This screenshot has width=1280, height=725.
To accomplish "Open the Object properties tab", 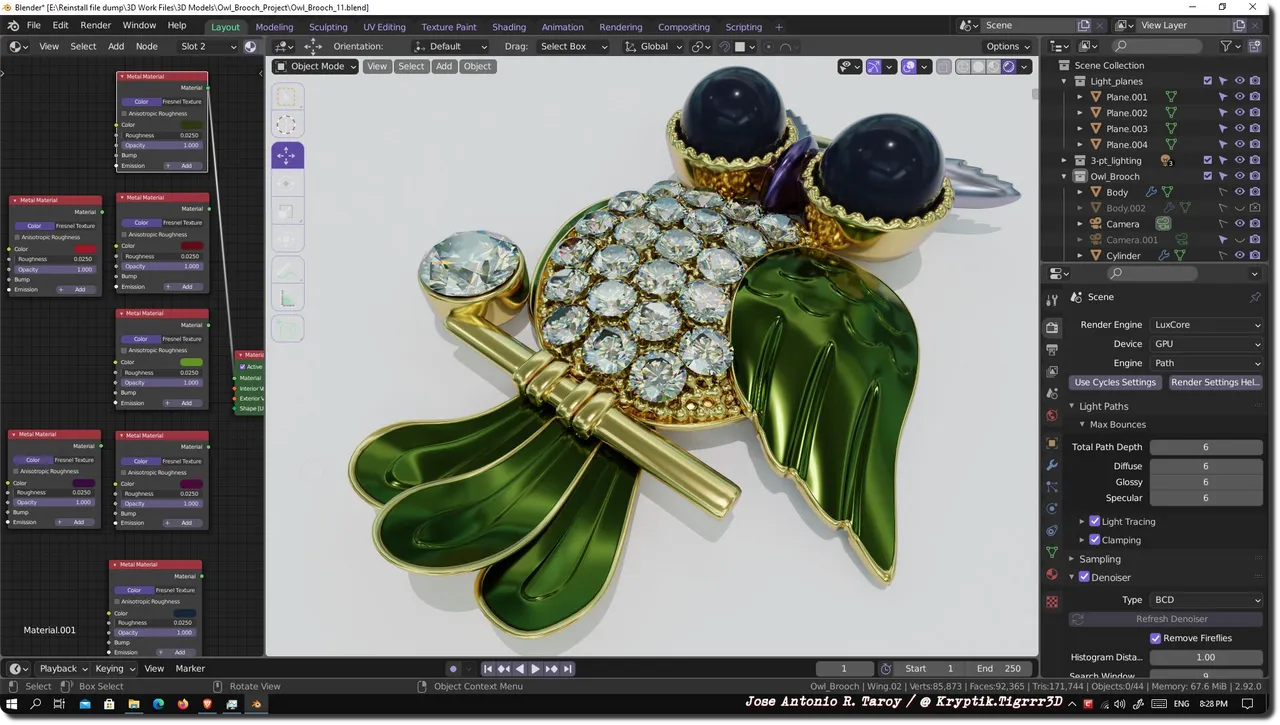I will click(x=1052, y=443).
